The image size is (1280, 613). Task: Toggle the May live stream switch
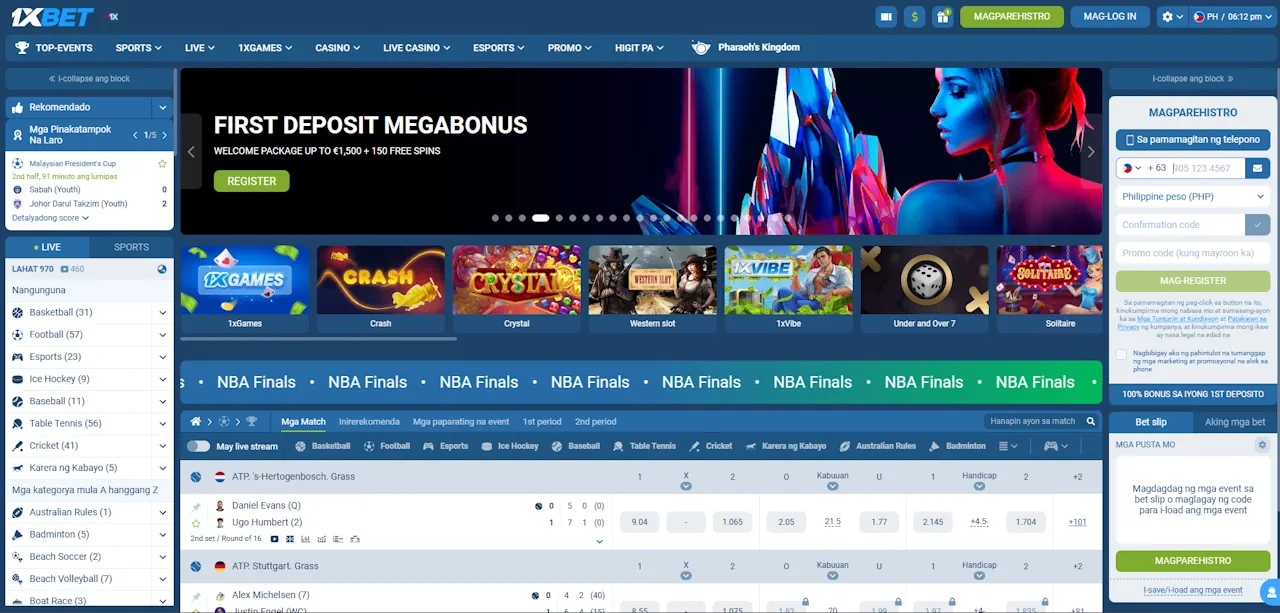coord(198,446)
